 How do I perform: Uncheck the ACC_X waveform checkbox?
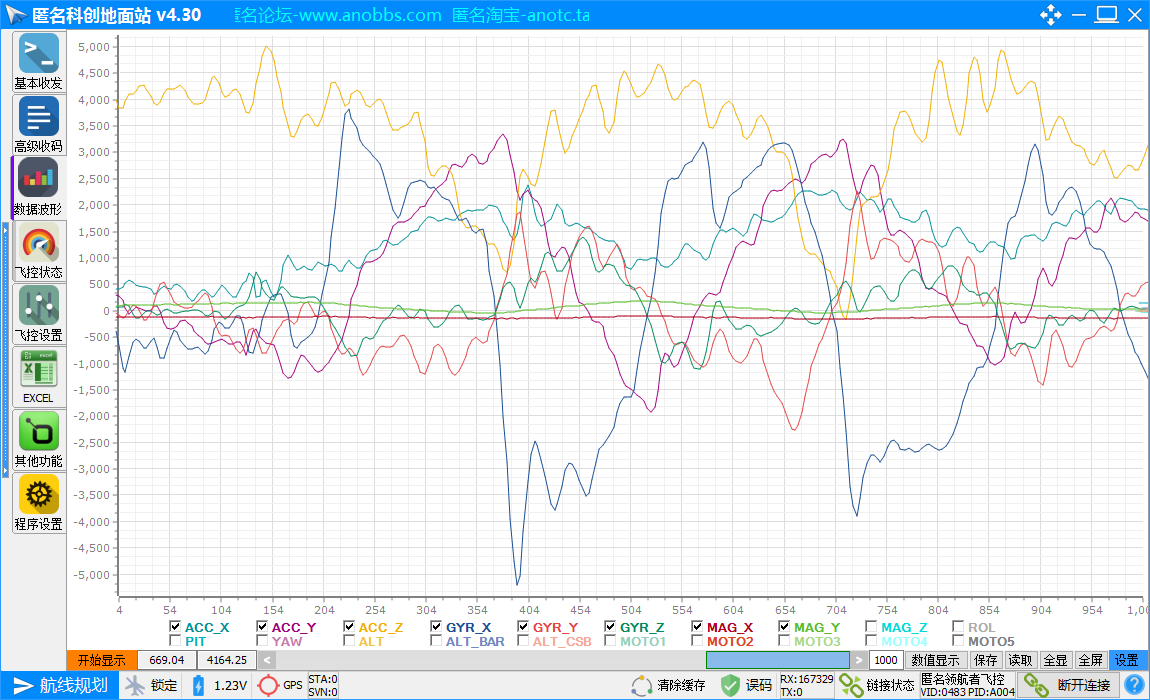(x=175, y=627)
